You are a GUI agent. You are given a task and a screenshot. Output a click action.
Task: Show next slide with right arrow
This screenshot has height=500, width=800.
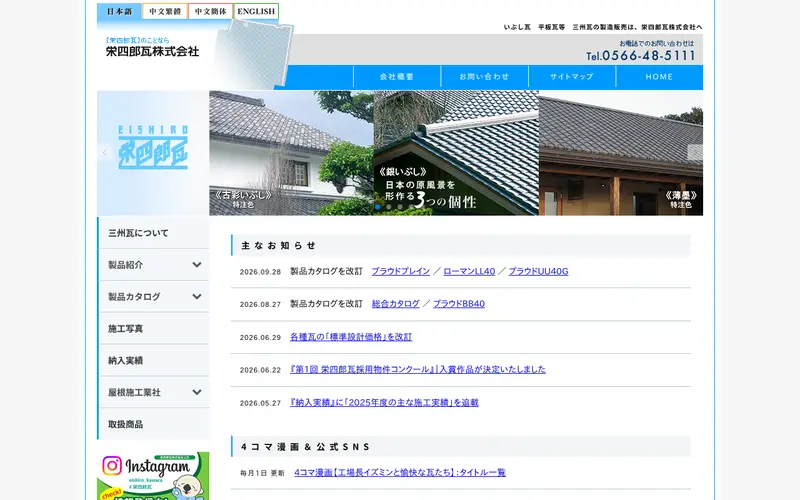[x=695, y=153]
